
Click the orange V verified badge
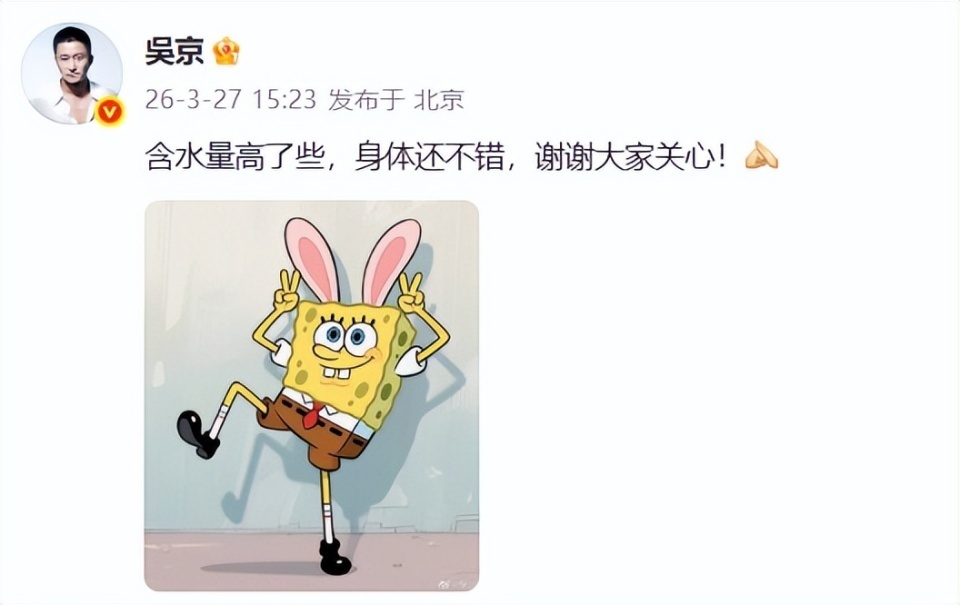pos(110,111)
